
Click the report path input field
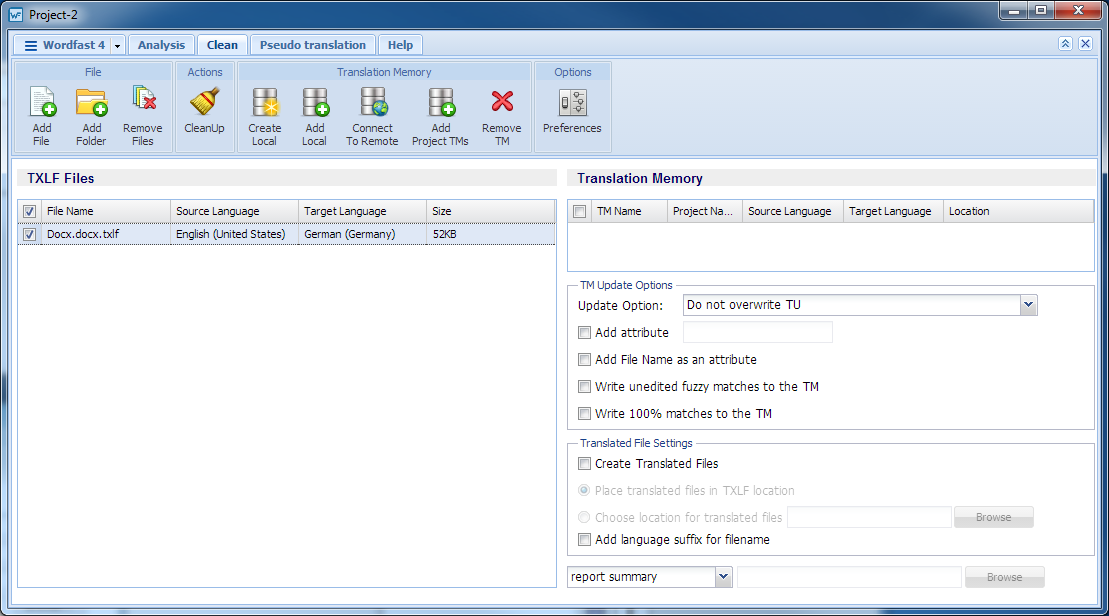(849, 577)
